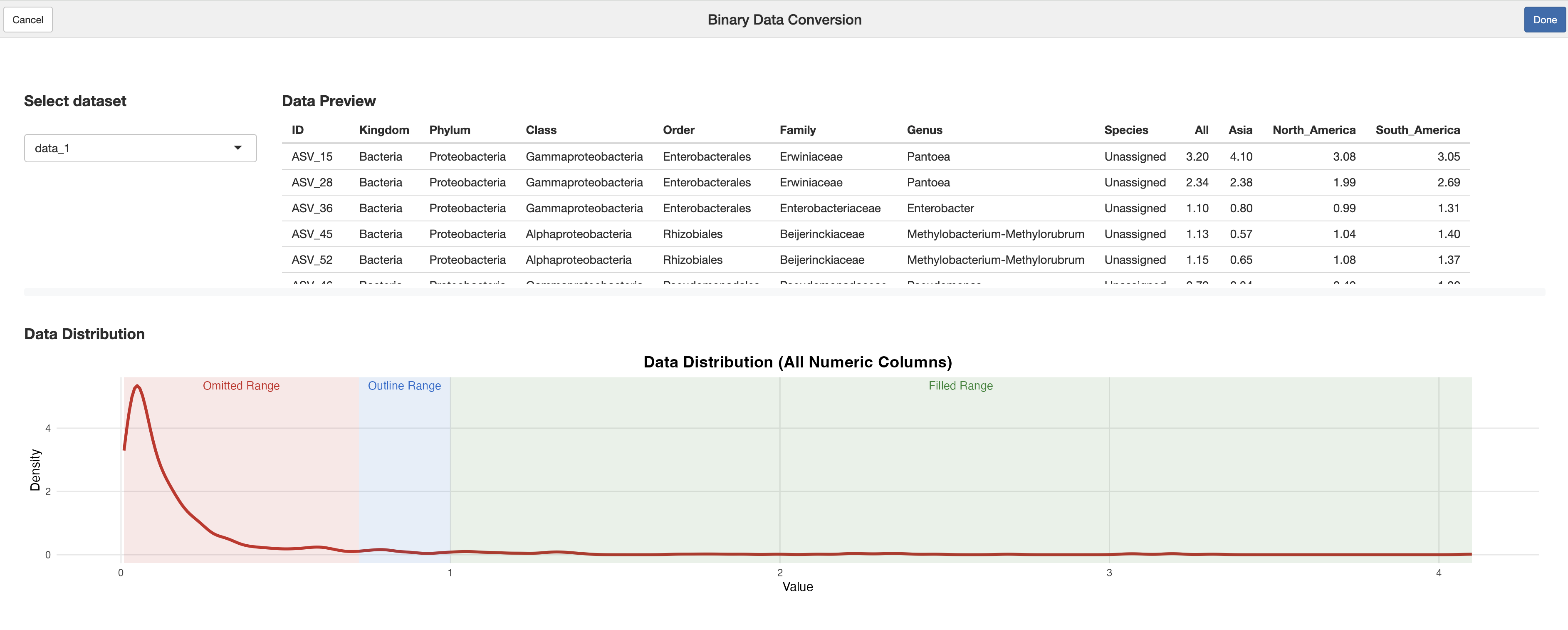The width and height of the screenshot is (1568, 630).
Task: Click the Kingdom column header
Action: coord(383,130)
